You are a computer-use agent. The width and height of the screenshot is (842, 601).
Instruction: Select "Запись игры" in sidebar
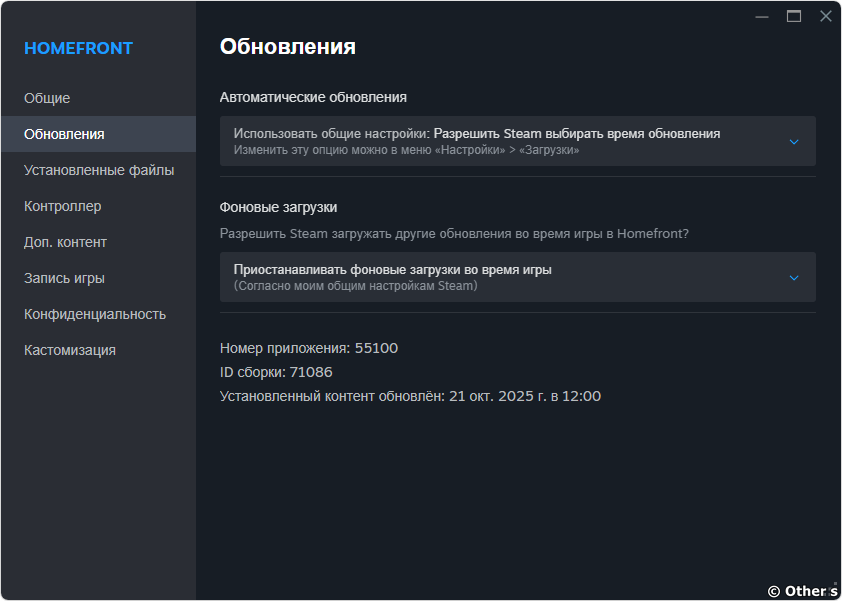[64, 278]
